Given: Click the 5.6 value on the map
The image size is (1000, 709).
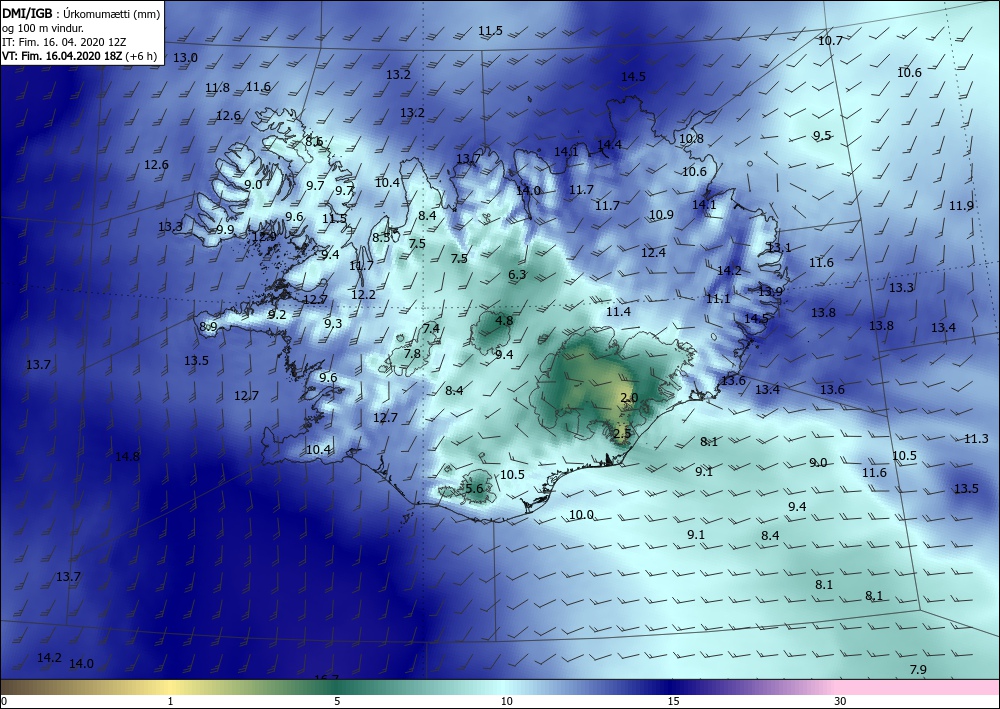Looking at the screenshot, I should 474,488.
